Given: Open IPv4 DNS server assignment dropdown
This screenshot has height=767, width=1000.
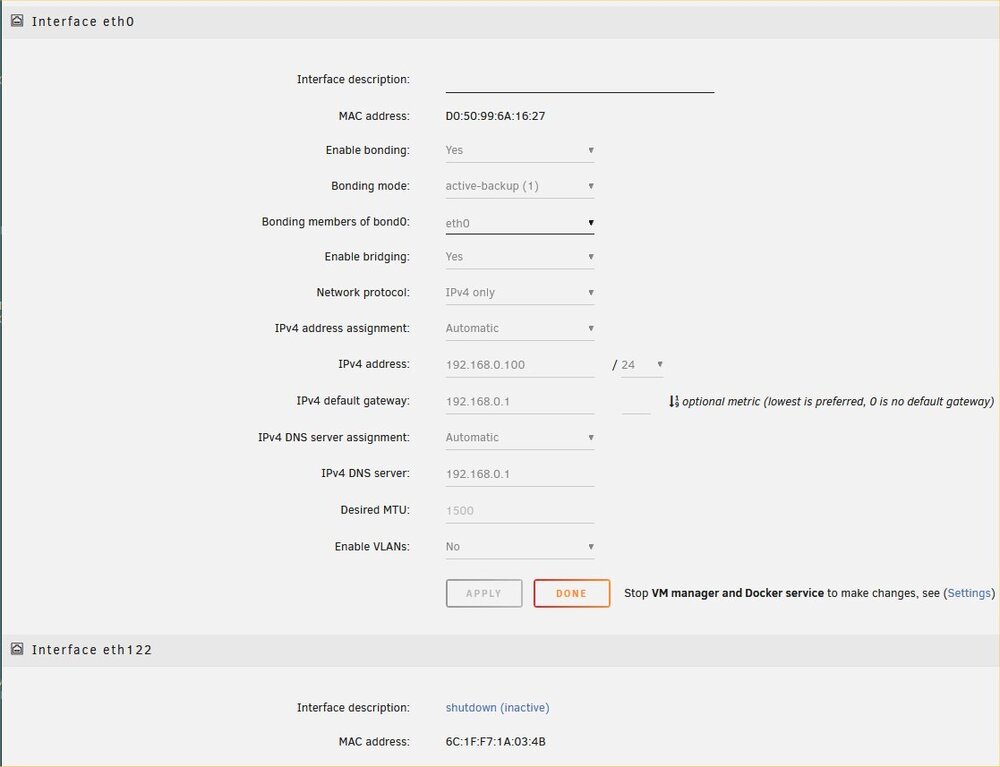Looking at the screenshot, I should pyautogui.click(x=520, y=437).
